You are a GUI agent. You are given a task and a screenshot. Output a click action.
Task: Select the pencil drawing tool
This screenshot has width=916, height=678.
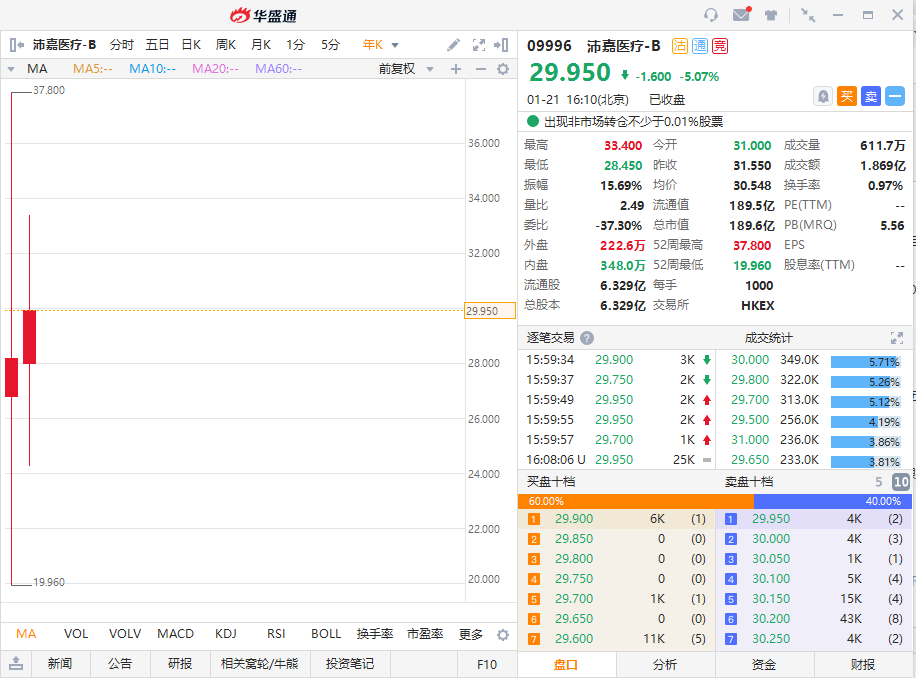453,45
